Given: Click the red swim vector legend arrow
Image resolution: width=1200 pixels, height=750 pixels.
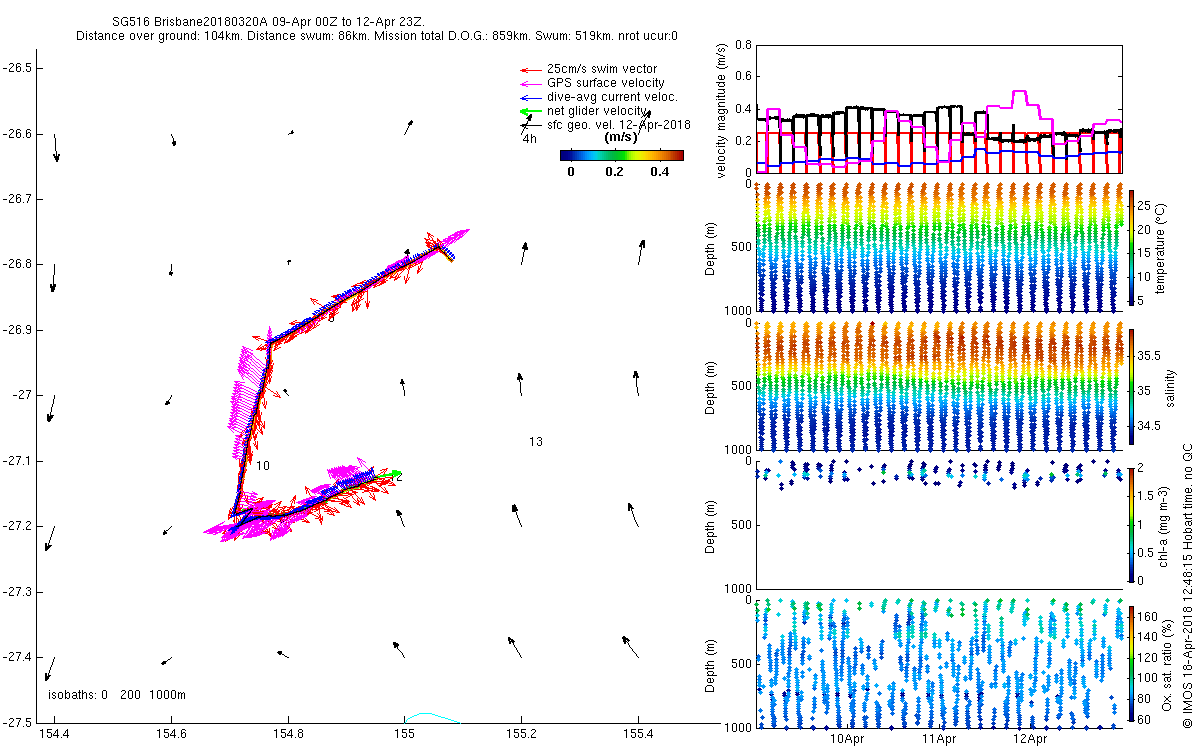Looking at the screenshot, I should pyautogui.click(x=530, y=69).
